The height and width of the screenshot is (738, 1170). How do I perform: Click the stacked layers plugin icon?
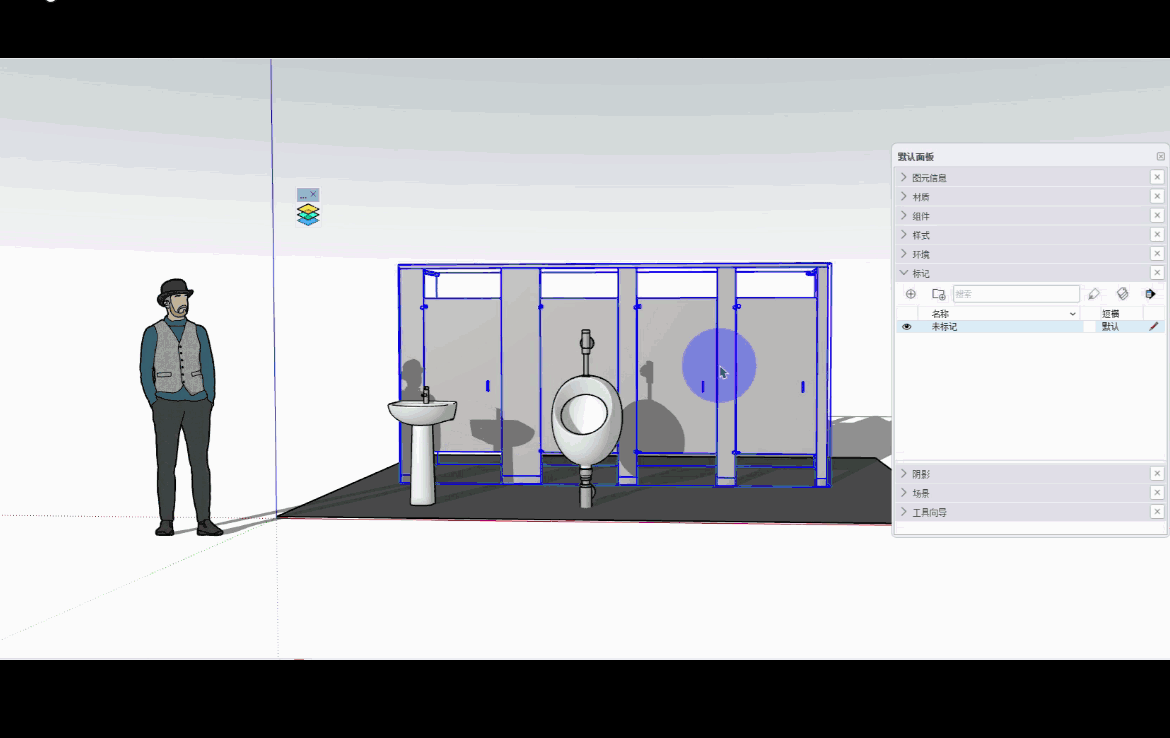pos(308,215)
